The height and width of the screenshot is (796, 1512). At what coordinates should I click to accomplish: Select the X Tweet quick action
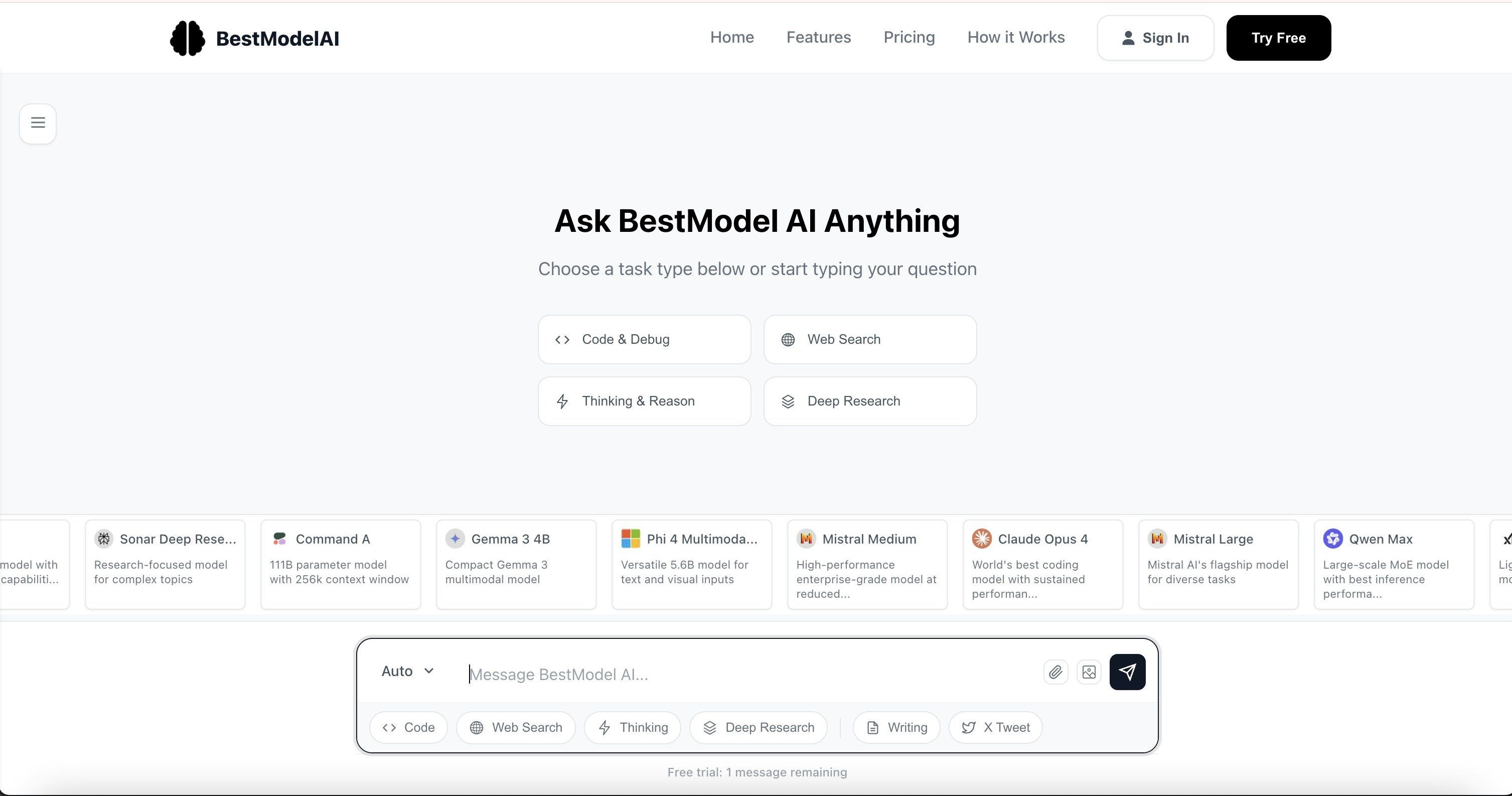tap(995, 727)
